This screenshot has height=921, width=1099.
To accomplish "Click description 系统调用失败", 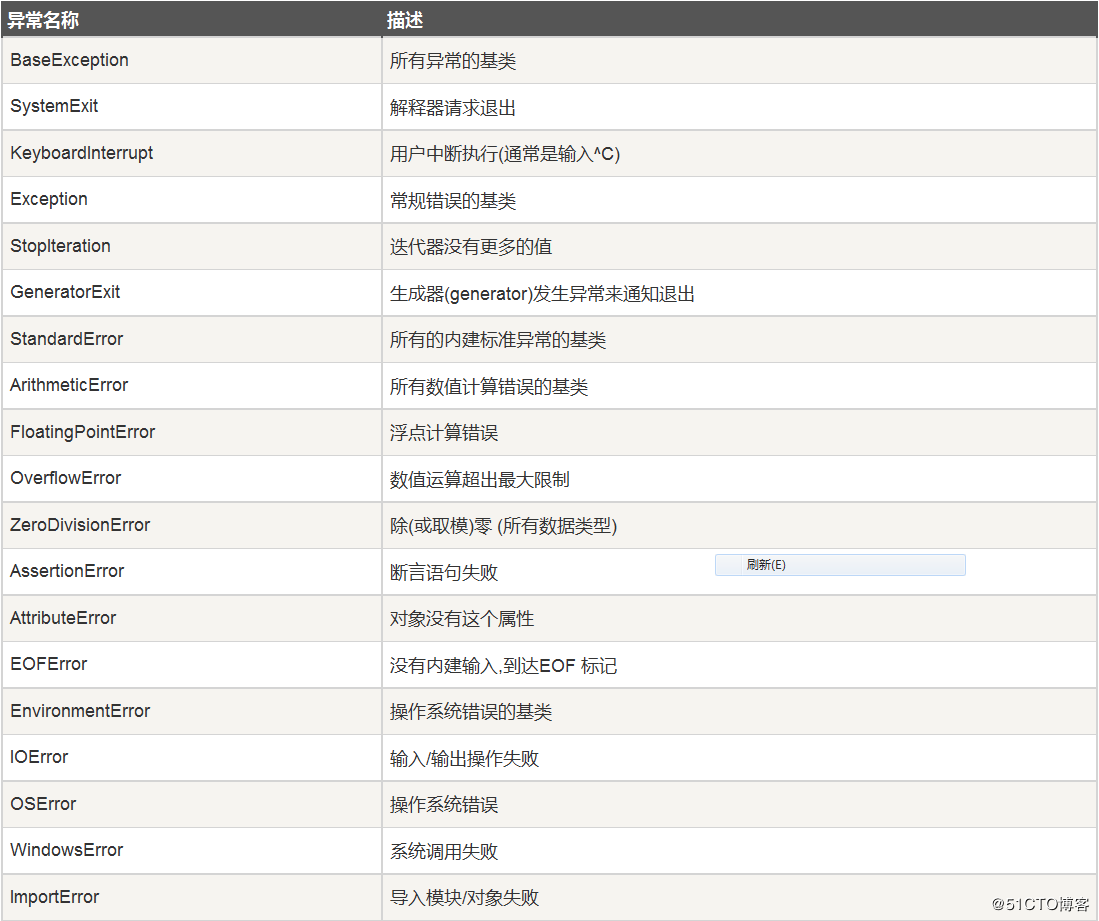I will coord(444,852).
